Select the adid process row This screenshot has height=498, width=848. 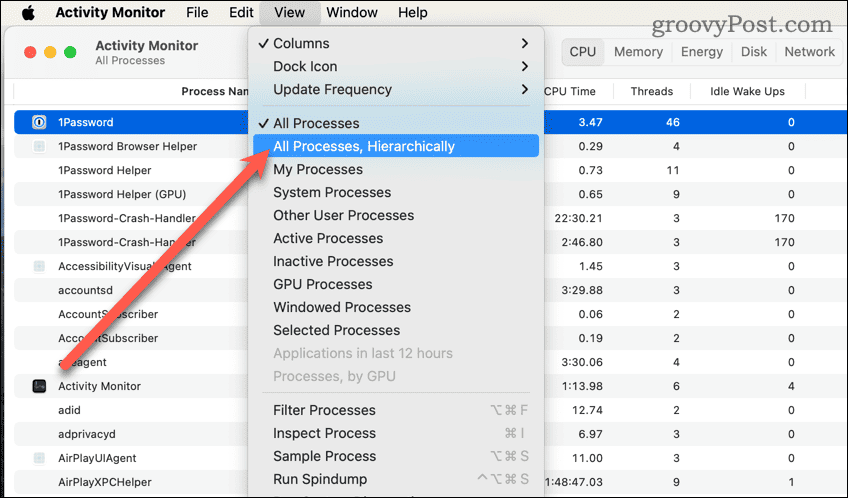pyautogui.click(x=430, y=410)
